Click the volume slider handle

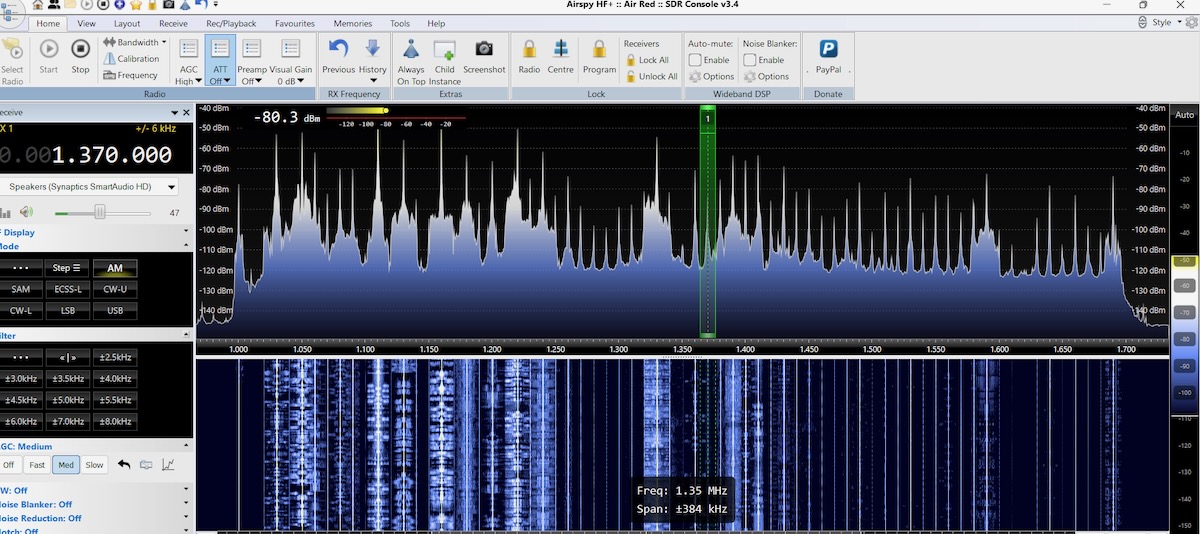click(x=100, y=212)
